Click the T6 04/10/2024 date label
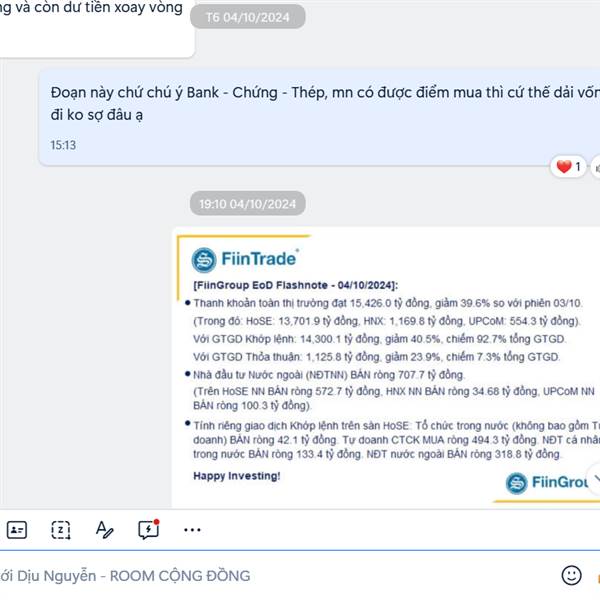Screen dimensions: 600x600 coord(248,17)
